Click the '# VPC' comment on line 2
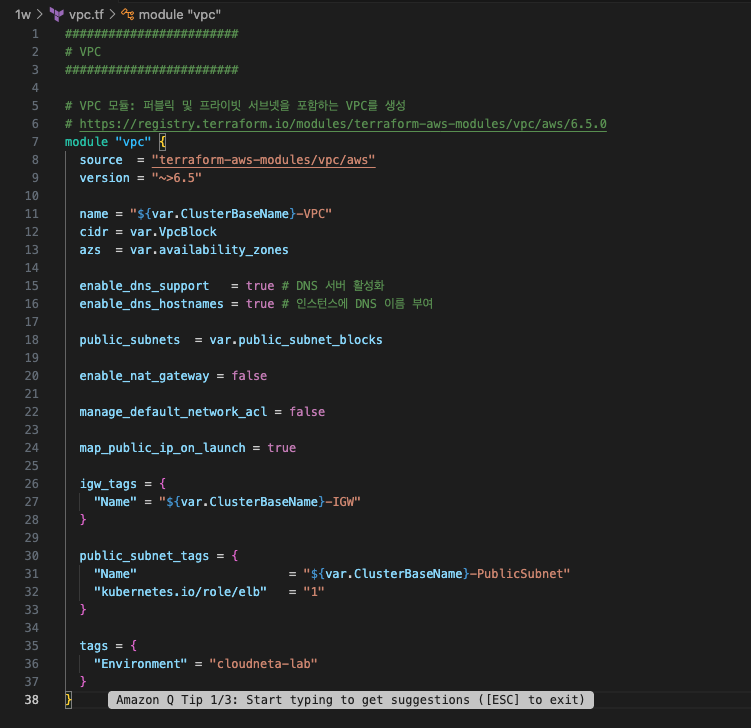 (83, 52)
